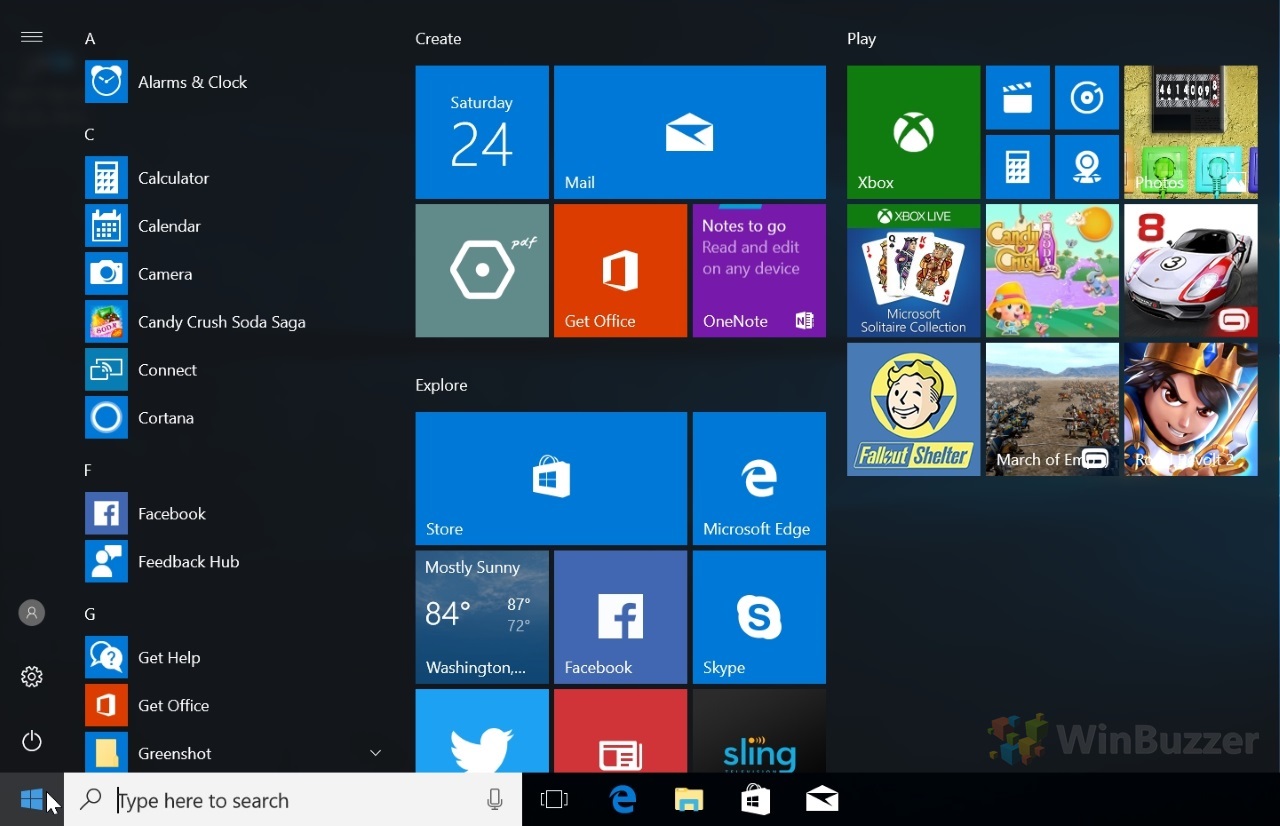Image resolution: width=1280 pixels, height=826 pixels.
Task: Open the Power options button
Action: 32,741
